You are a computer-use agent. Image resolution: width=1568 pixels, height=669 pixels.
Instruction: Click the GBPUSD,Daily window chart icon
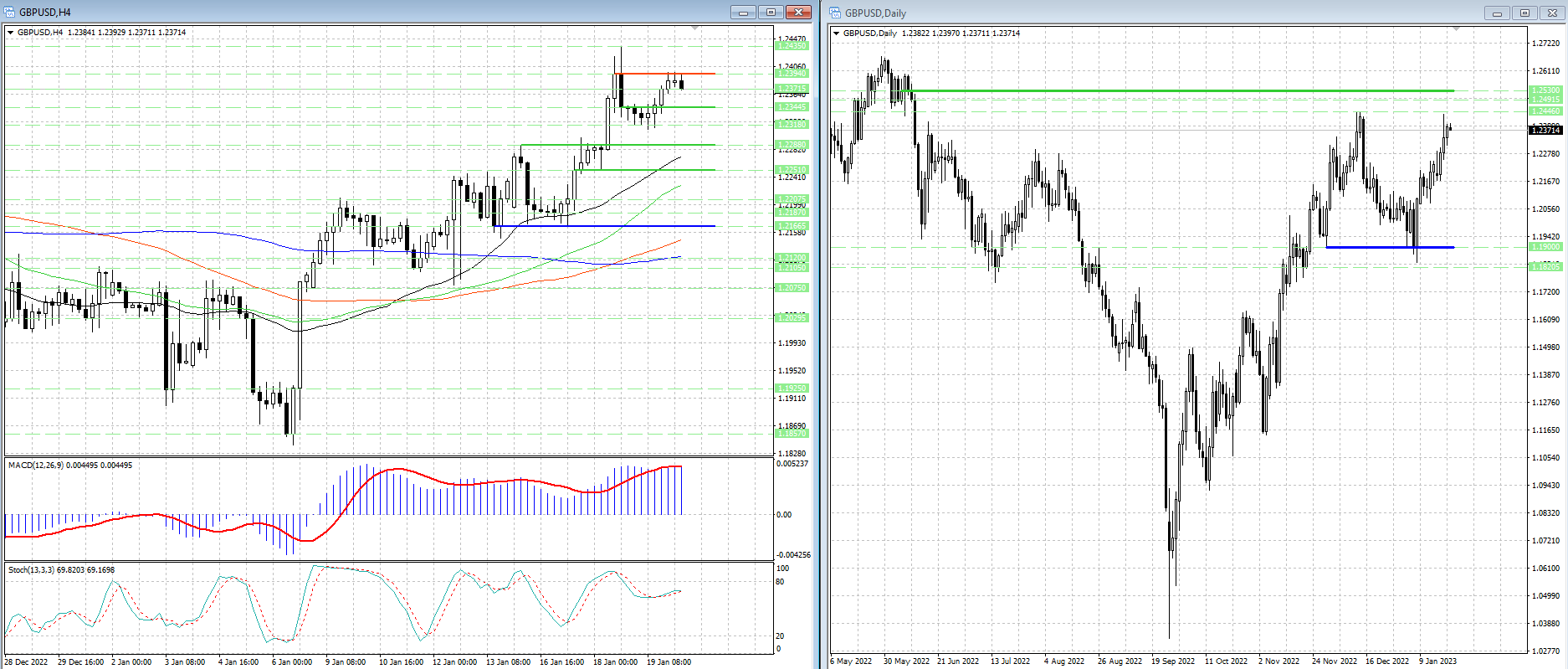coord(835,13)
